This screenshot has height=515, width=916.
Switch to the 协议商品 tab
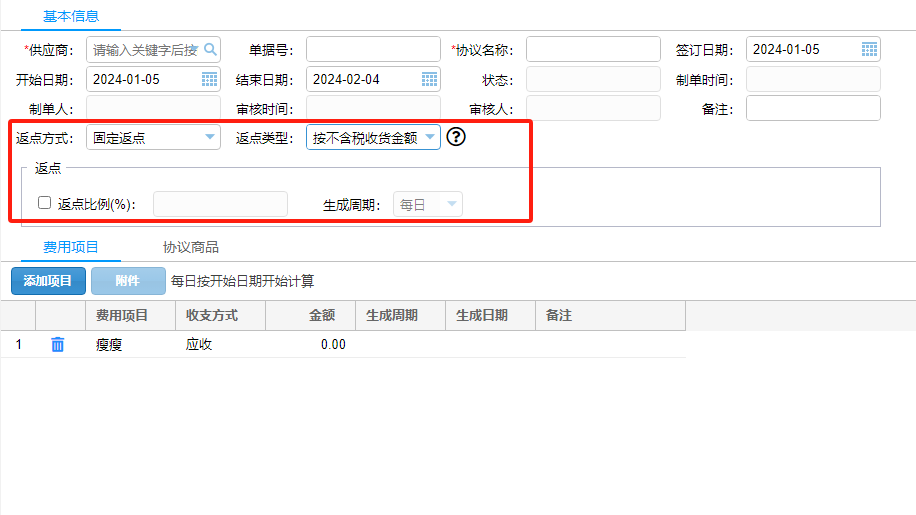190,247
